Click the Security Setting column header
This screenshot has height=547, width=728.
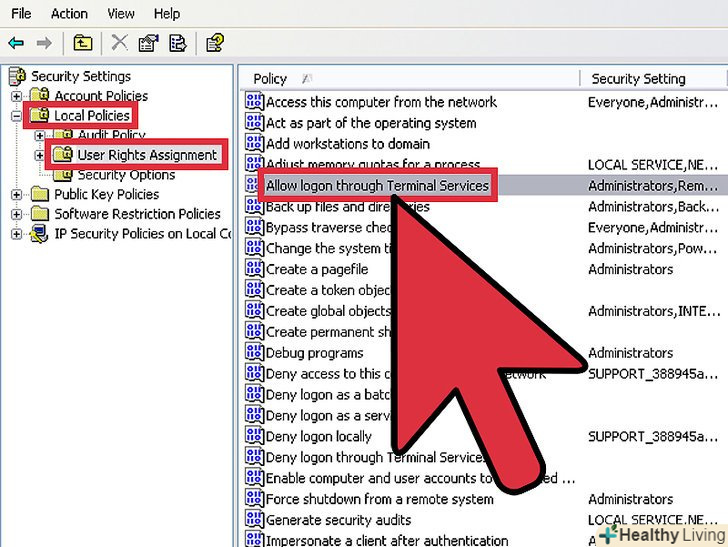638,78
